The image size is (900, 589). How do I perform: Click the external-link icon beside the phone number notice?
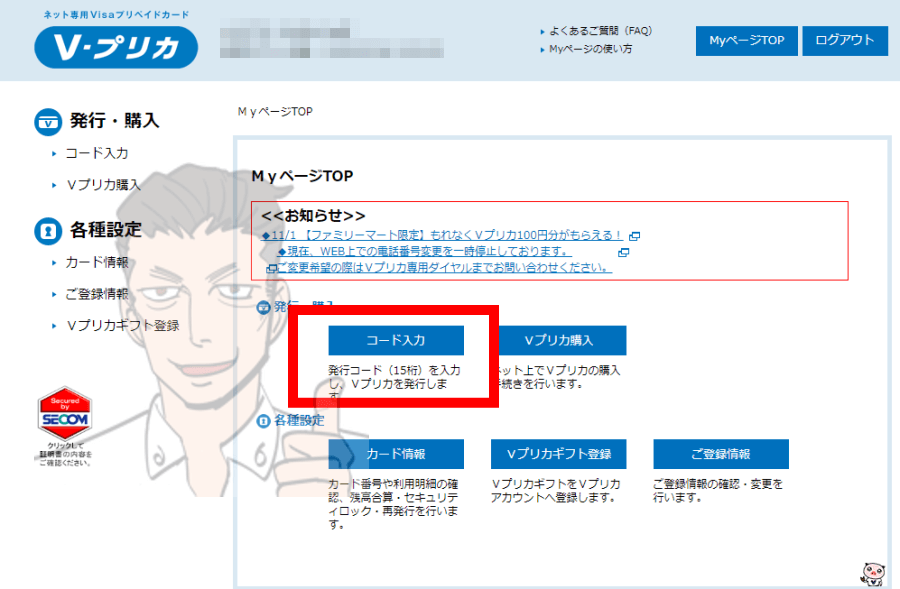[x=623, y=252]
